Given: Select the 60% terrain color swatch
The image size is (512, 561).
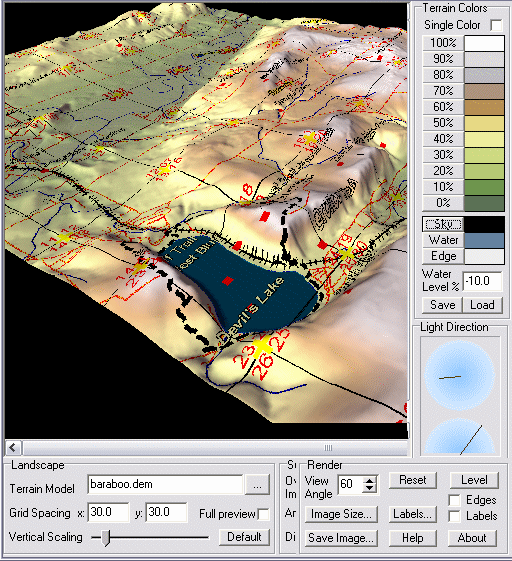Looking at the screenshot, I should tap(484, 107).
